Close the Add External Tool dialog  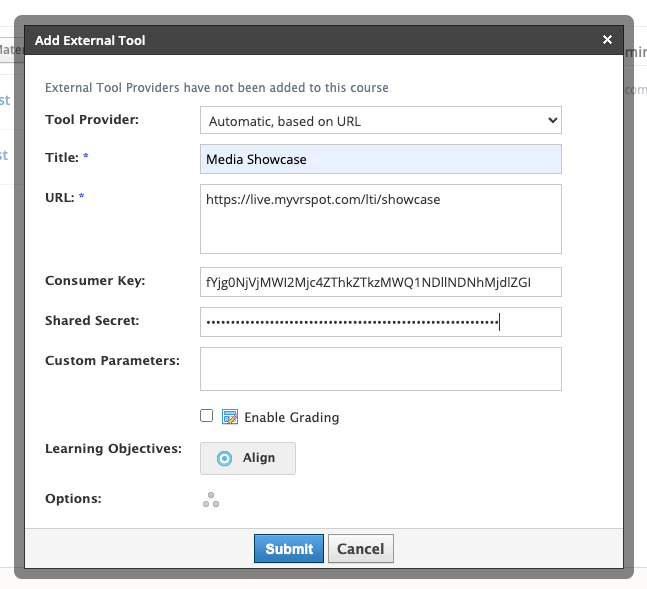click(607, 40)
